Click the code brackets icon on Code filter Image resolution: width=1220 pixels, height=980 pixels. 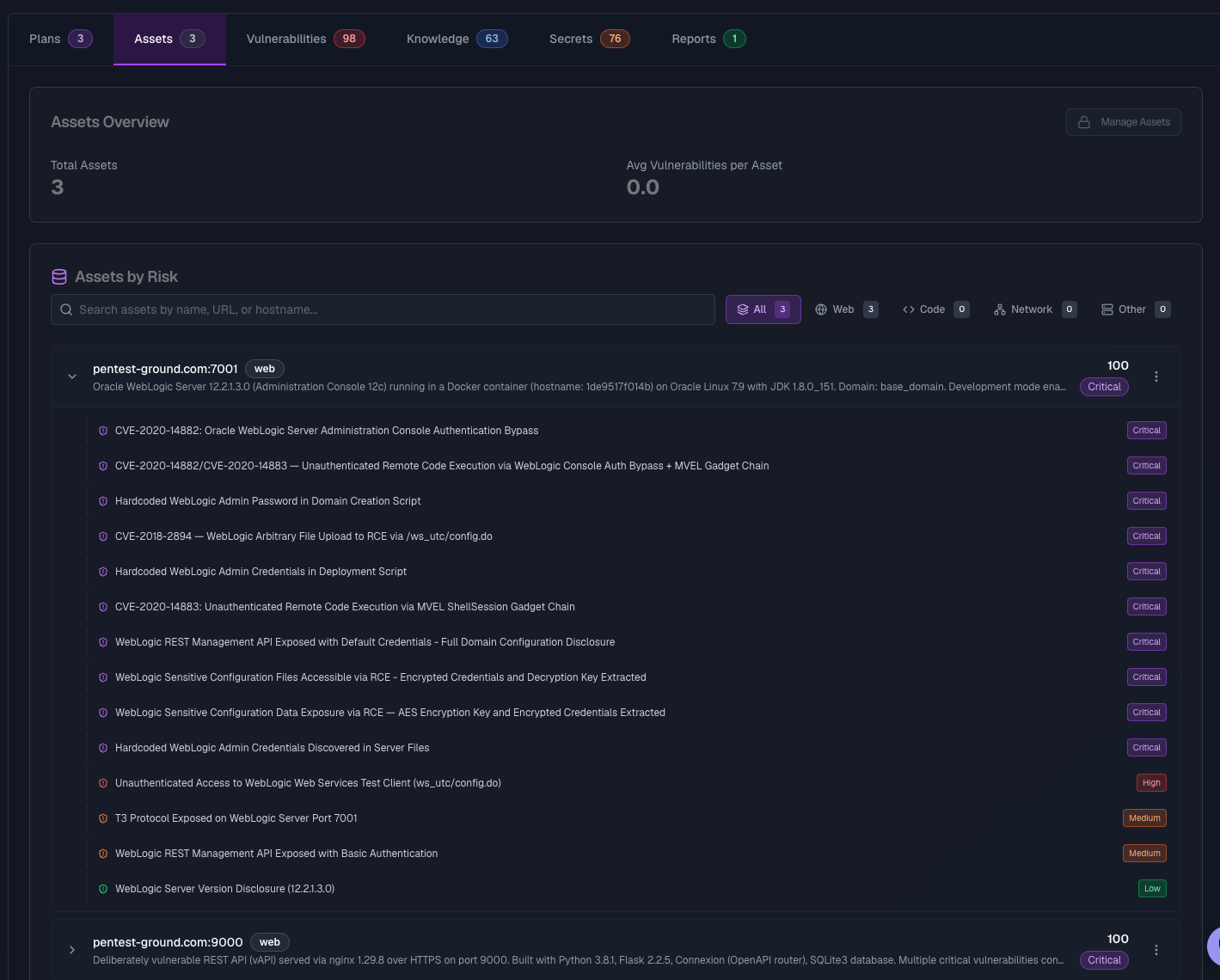click(909, 309)
